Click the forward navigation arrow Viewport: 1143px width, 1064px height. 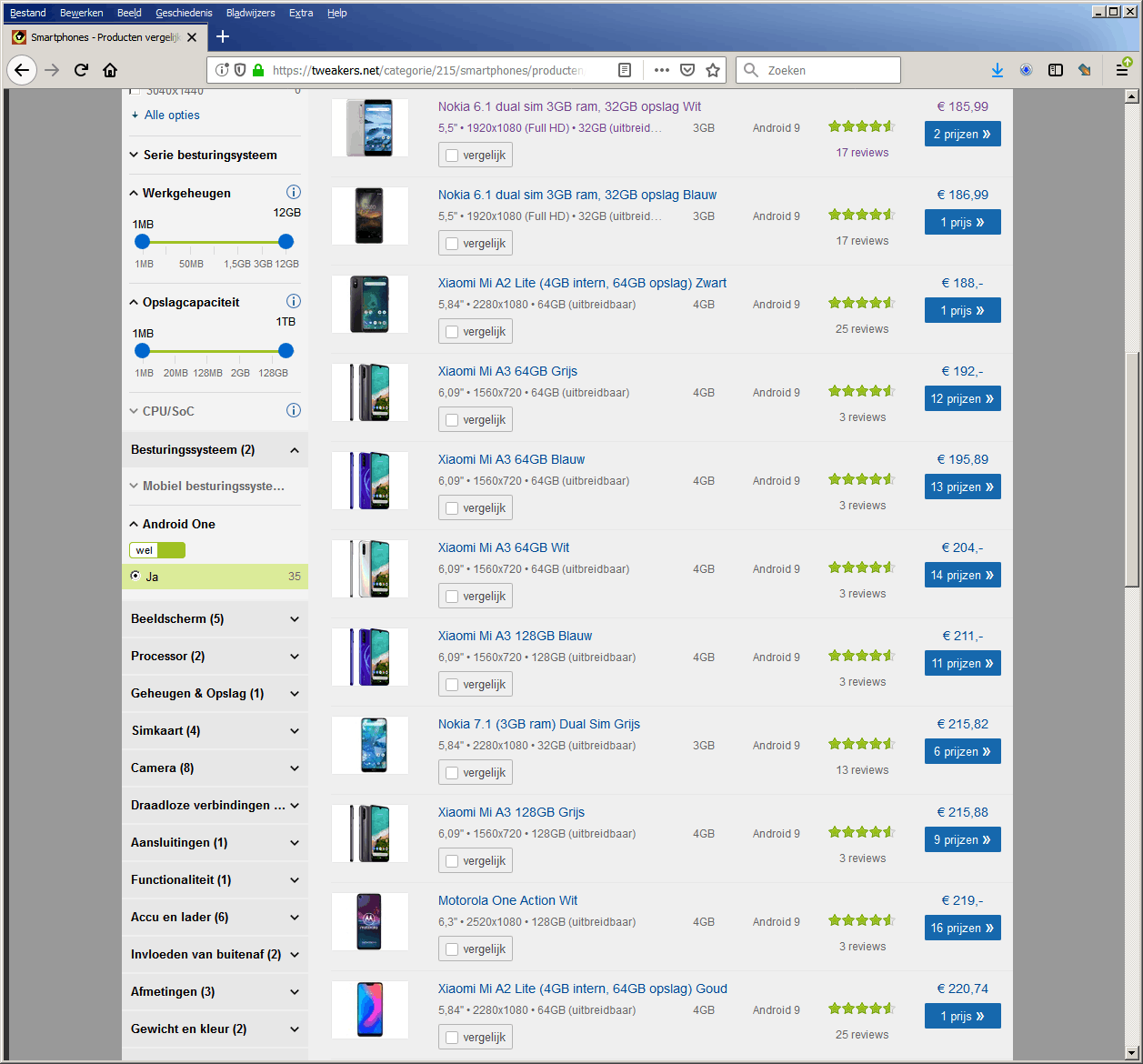click(x=52, y=70)
